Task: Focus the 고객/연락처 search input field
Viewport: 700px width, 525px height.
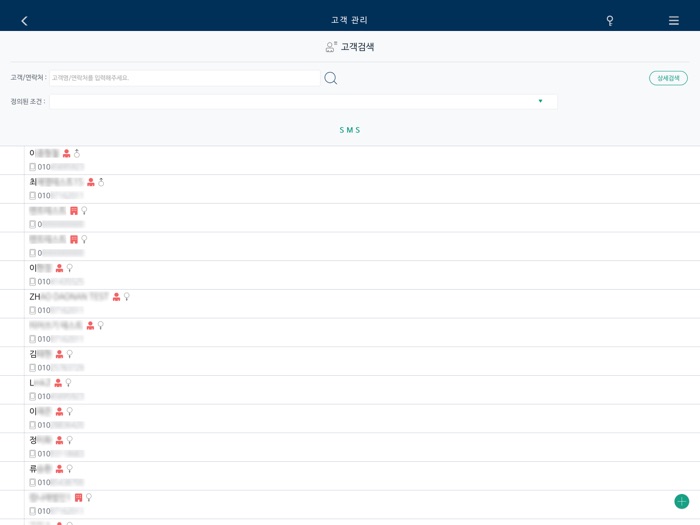Action: point(185,78)
